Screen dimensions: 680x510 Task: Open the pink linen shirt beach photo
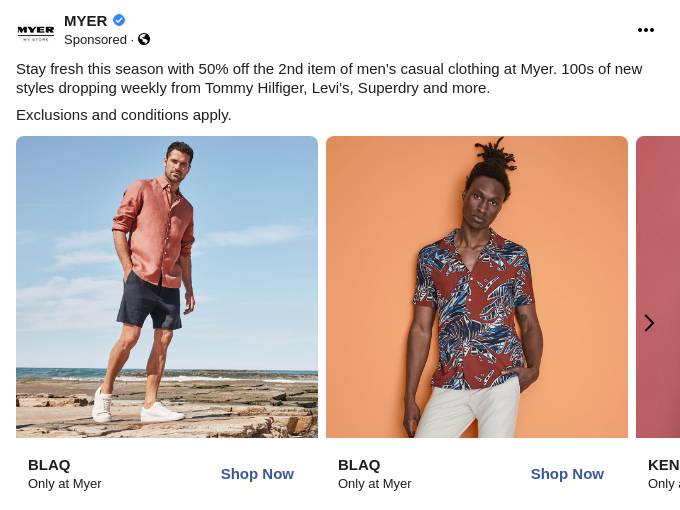pyautogui.click(x=167, y=287)
